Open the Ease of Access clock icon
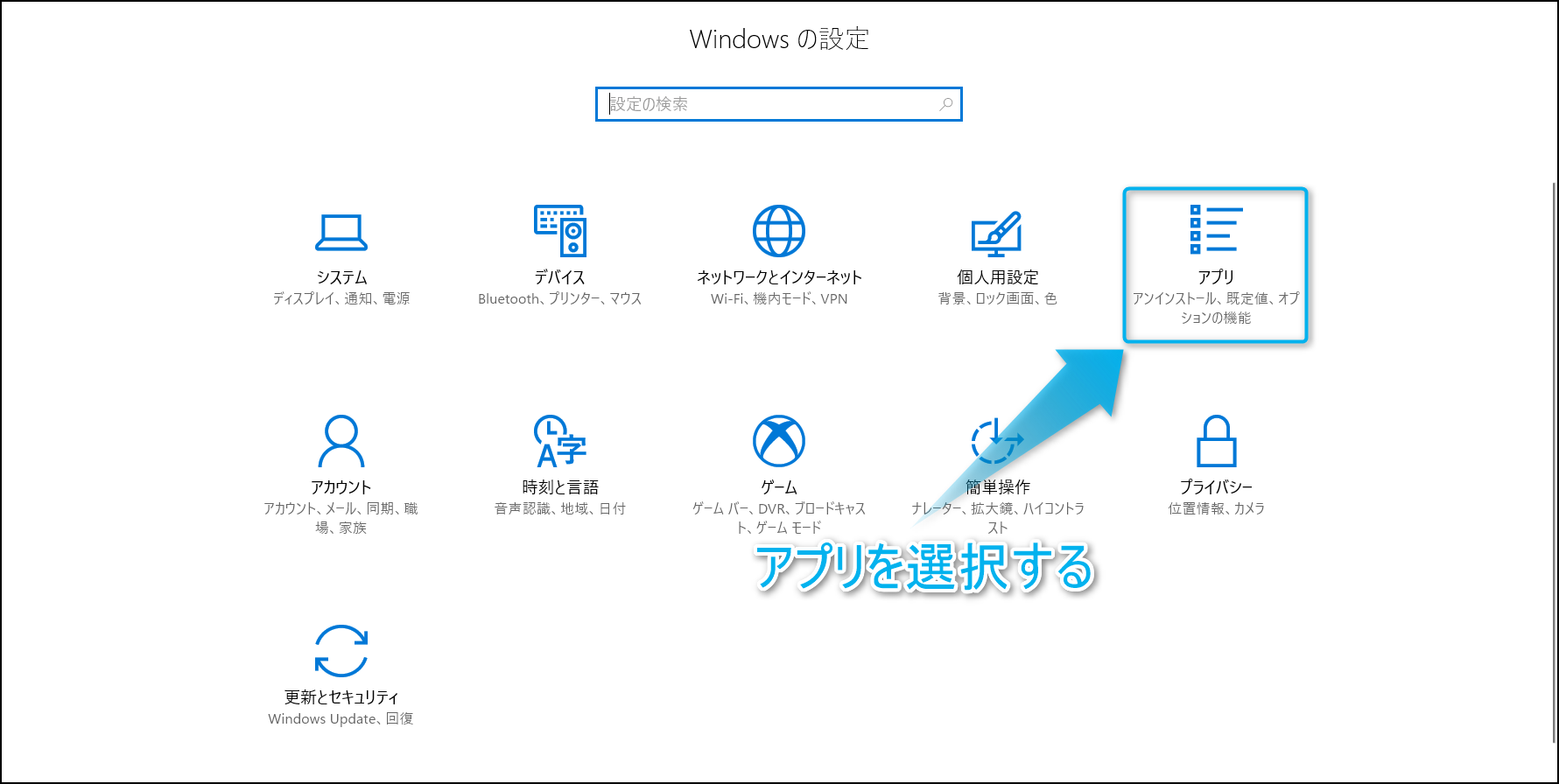1559x784 pixels. 996,441
